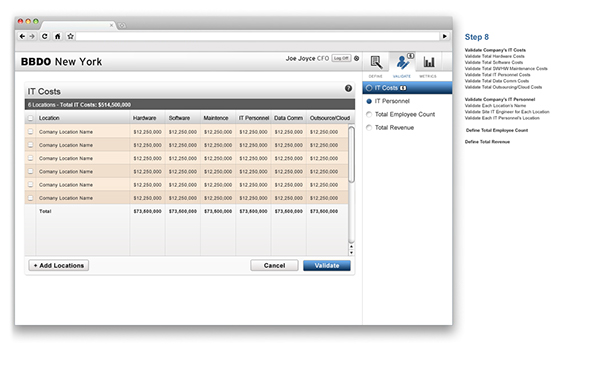Click the IT Personnel column header
Viewport: 600px width, 388px height.
253,118
